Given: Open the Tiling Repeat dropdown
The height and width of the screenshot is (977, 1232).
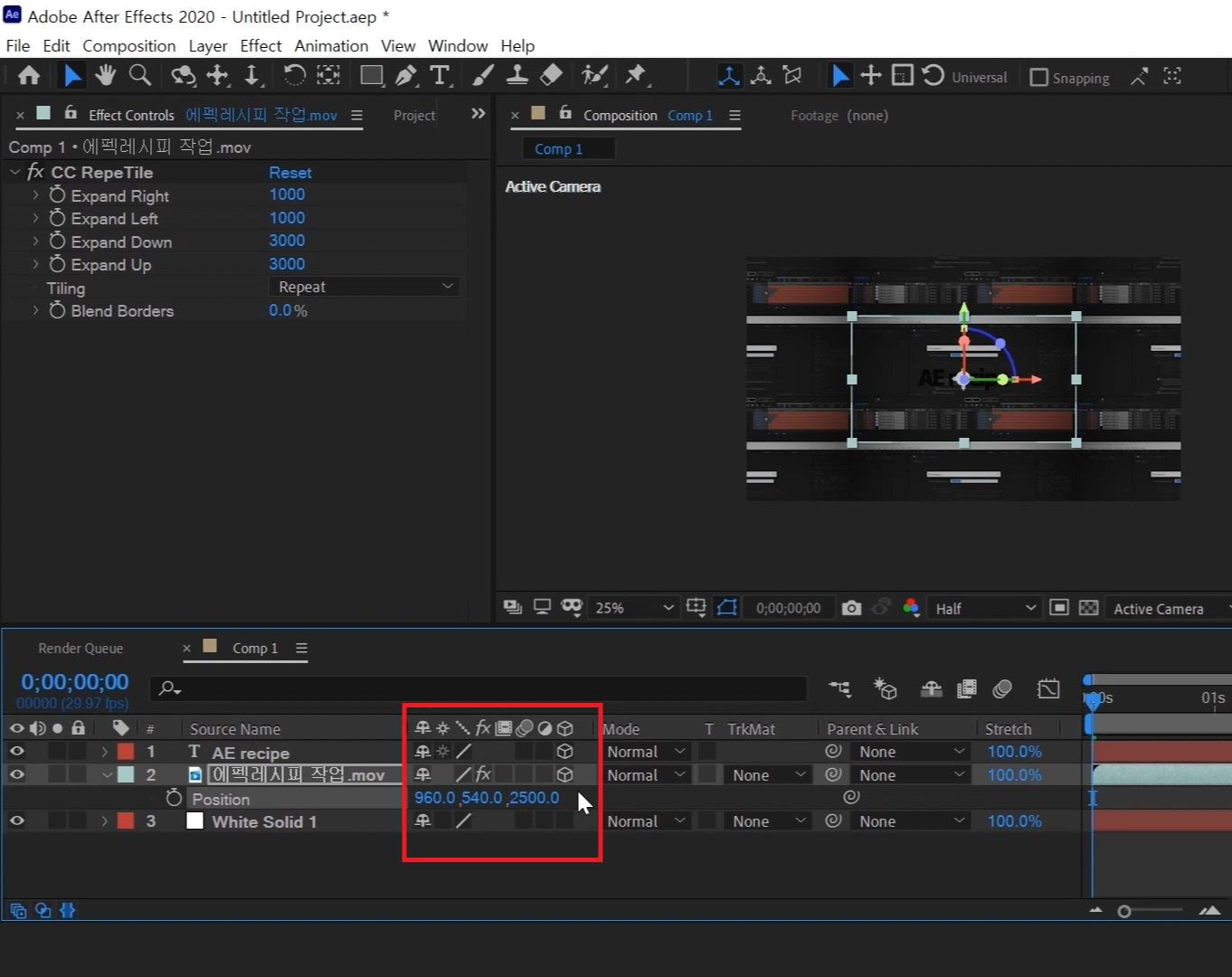Looking at the screenshot, I should point(365,287).
